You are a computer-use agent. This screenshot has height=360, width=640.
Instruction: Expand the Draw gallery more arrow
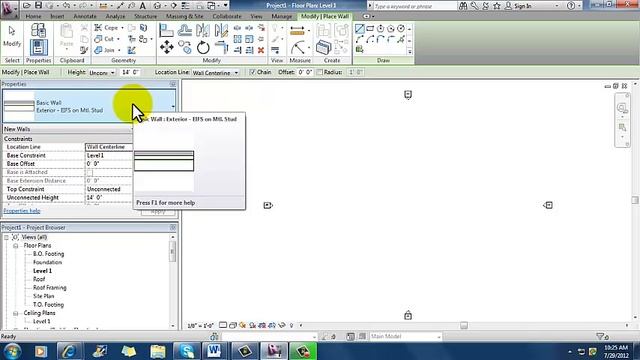[409, 52]
